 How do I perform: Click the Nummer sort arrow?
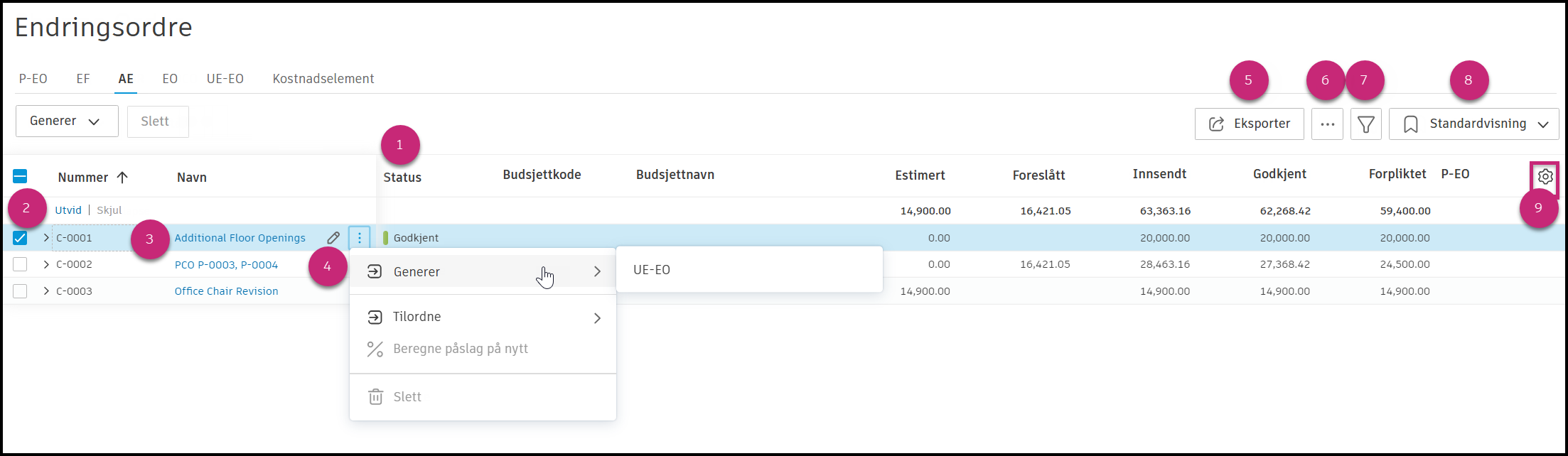pos(122,178)
